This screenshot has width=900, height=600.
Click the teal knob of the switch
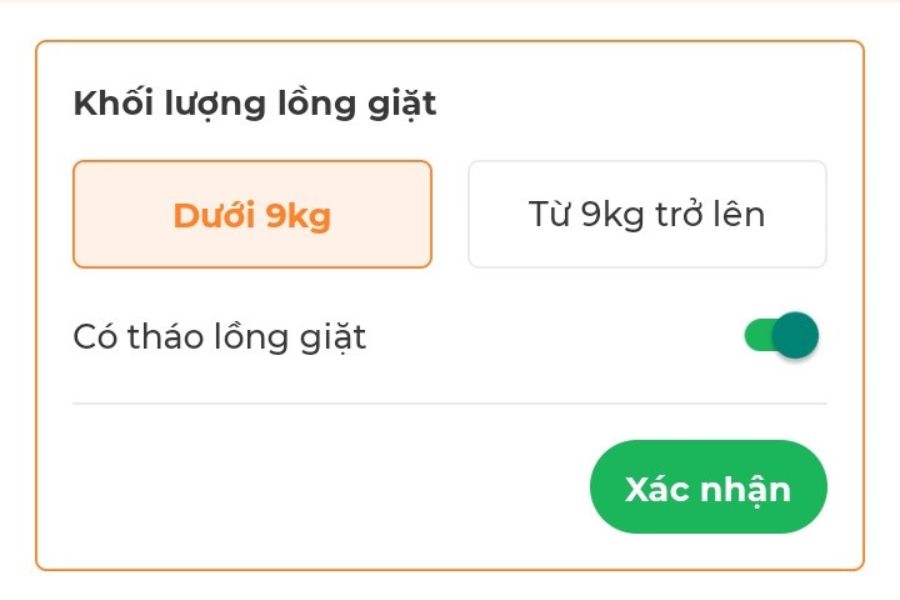tap(796, 336)
